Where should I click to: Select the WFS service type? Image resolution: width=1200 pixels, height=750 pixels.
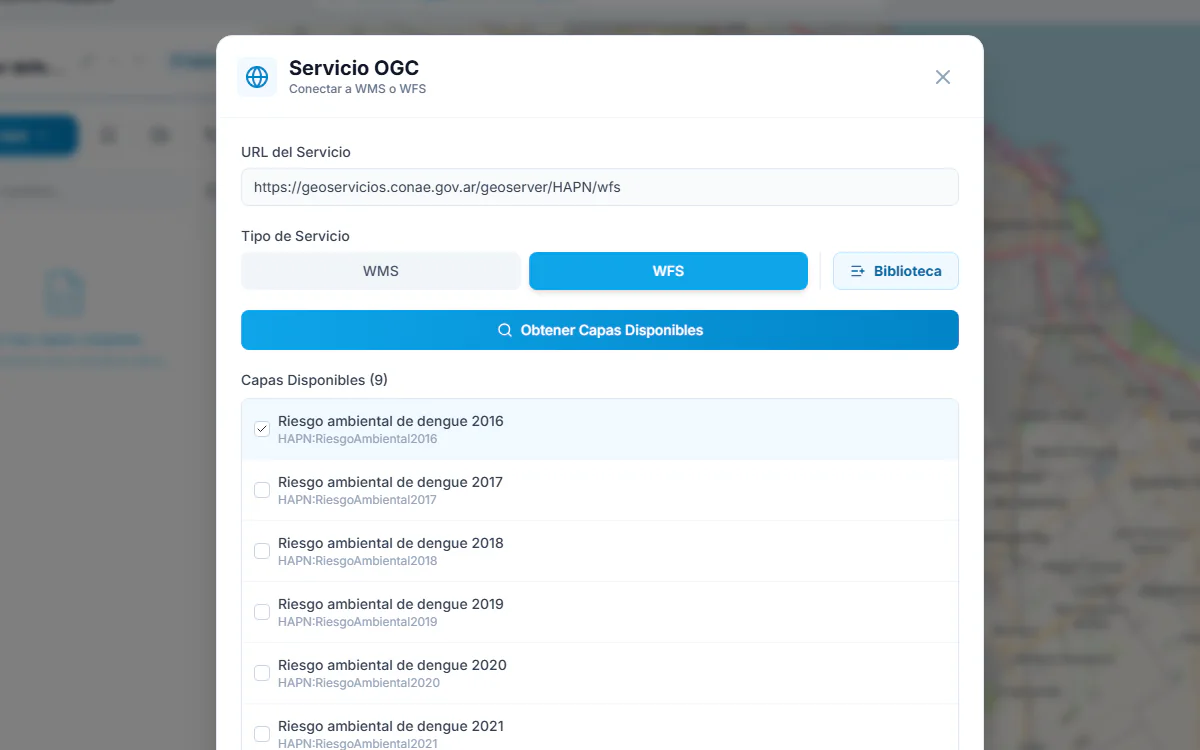pyautogui.click(x=668, y=271)
